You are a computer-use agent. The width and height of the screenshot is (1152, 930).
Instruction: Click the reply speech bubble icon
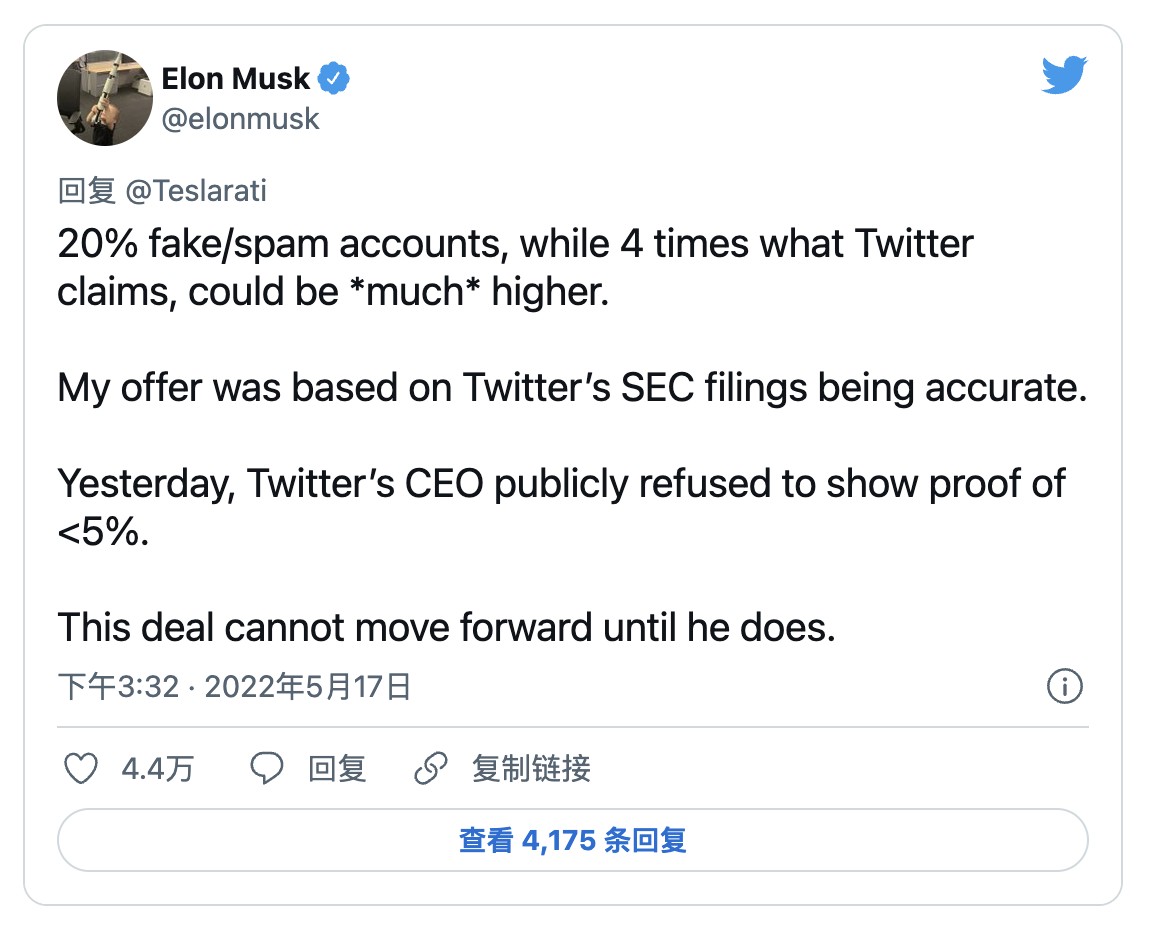point(267,768)
